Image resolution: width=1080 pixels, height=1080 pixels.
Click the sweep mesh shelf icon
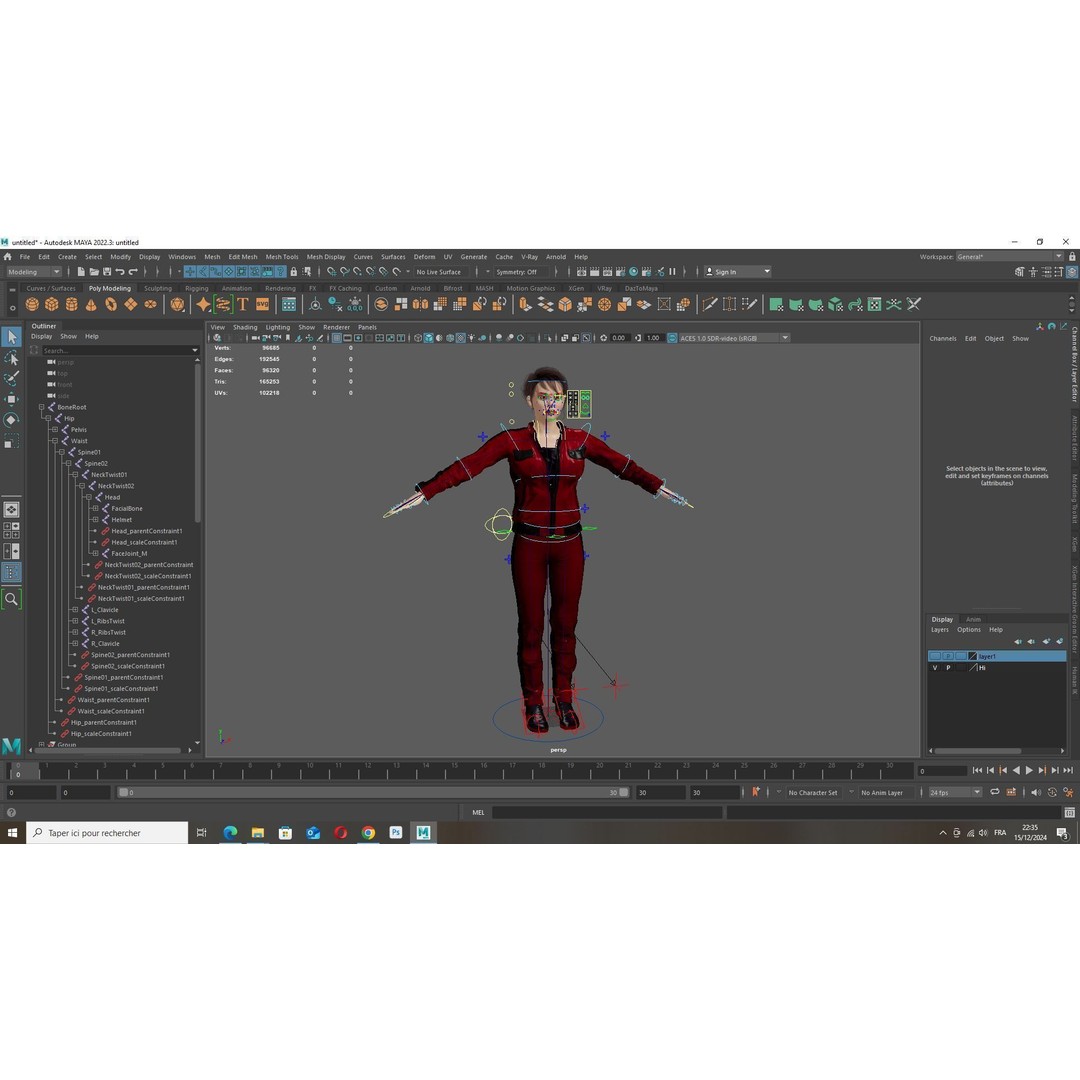[223, 304]
